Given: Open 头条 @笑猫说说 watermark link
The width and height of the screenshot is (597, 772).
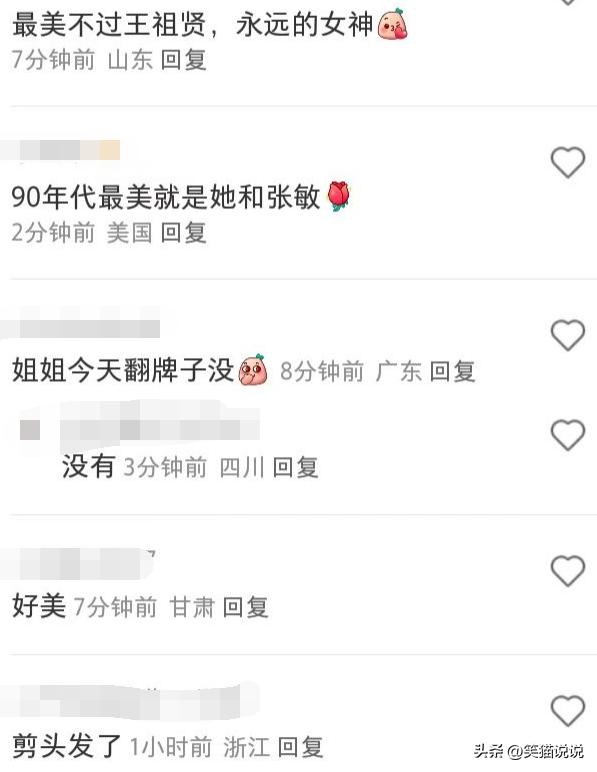Looking at the screenshot, I should point(529,751).
